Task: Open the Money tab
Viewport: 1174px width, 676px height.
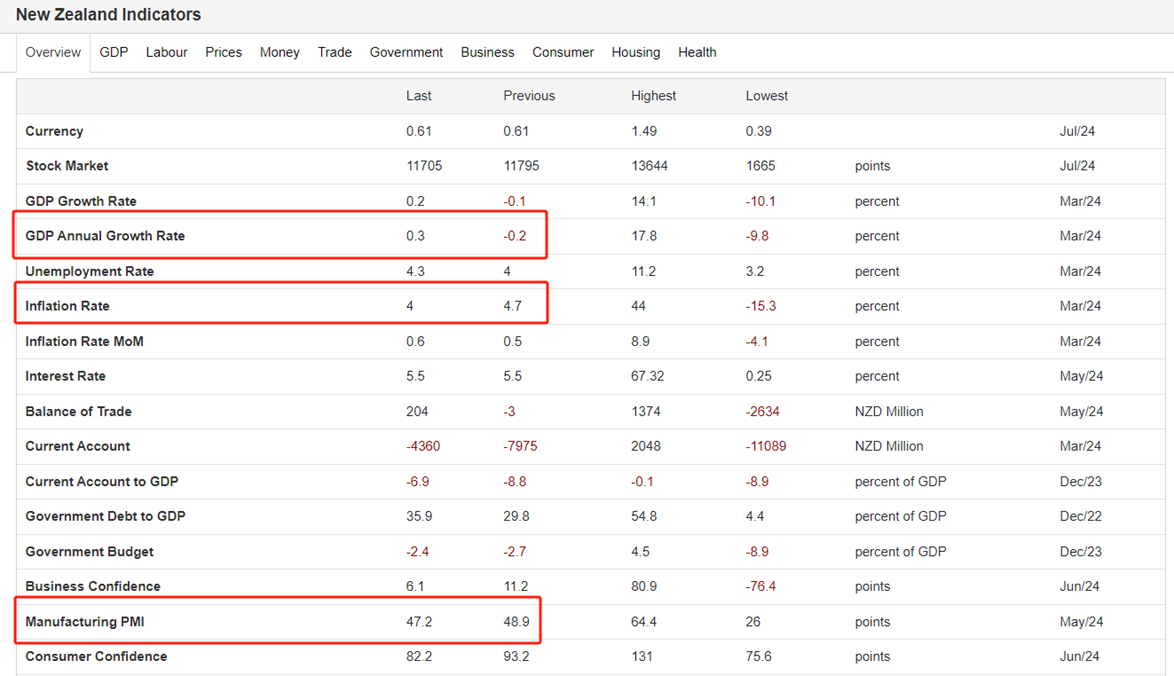Action: click(279, 52)
